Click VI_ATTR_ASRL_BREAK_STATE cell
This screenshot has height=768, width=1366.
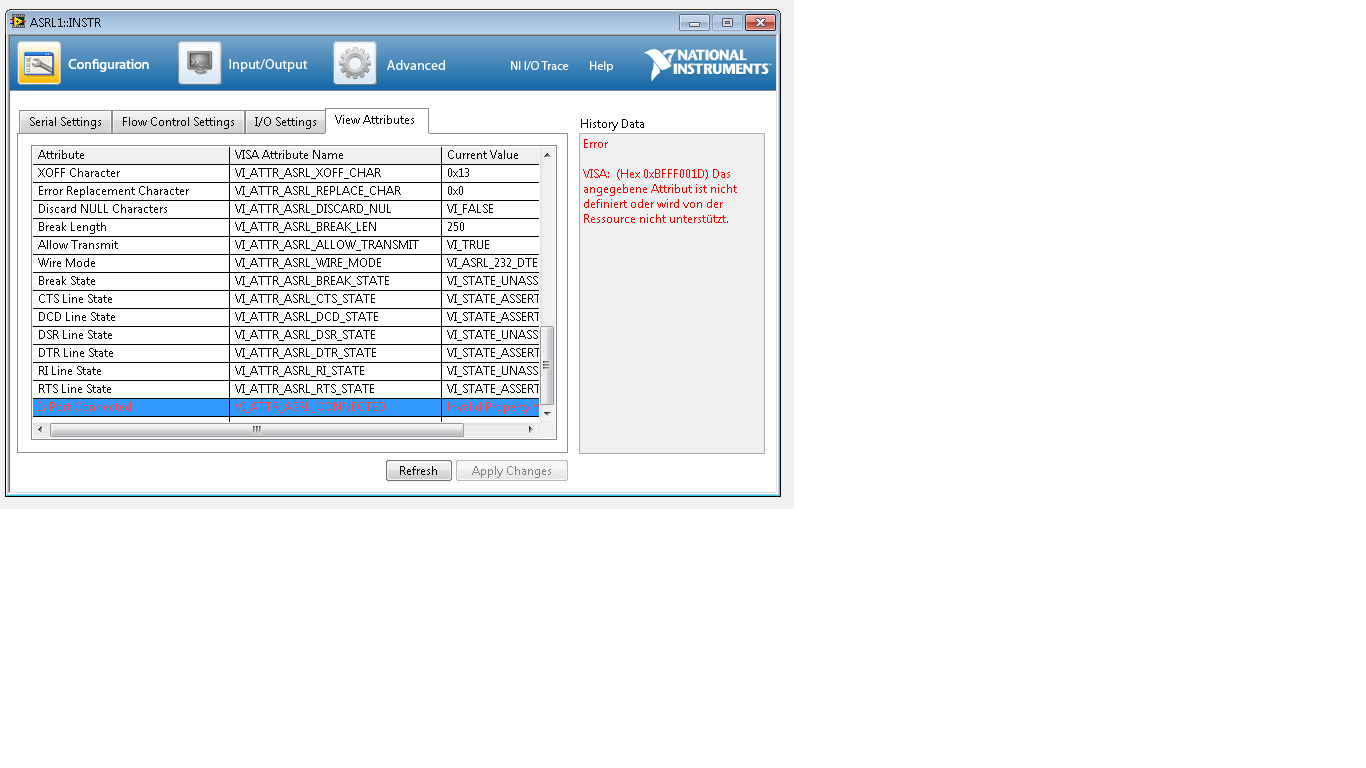tap(336, 281)
